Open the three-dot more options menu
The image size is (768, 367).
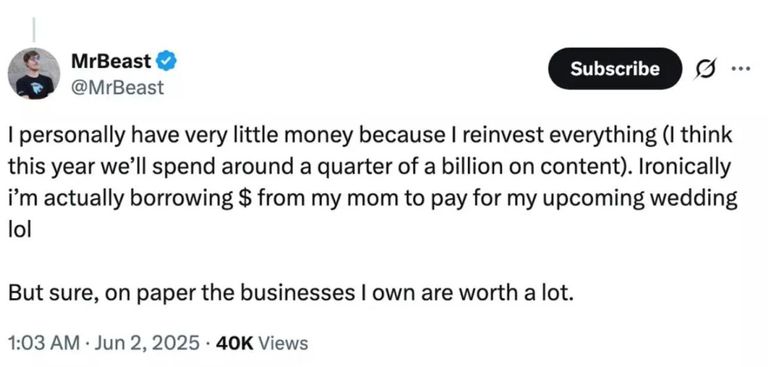pyautogui.click(x=741, y=68)
